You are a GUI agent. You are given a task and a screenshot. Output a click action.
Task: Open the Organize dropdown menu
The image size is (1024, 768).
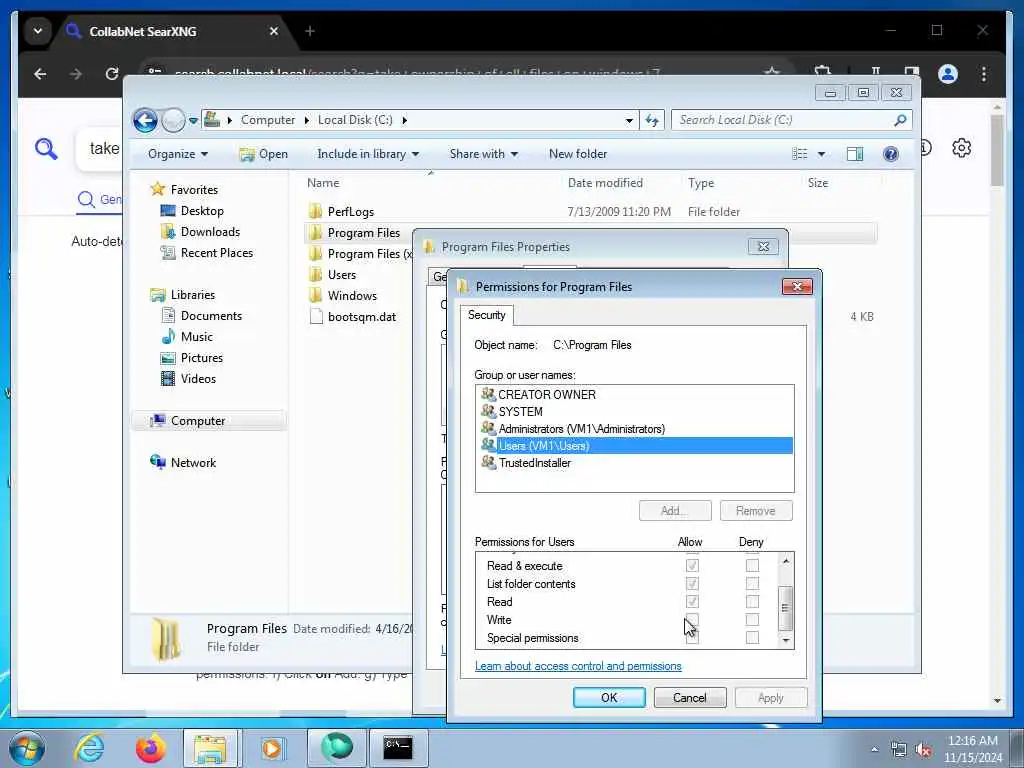coord(178,154)
